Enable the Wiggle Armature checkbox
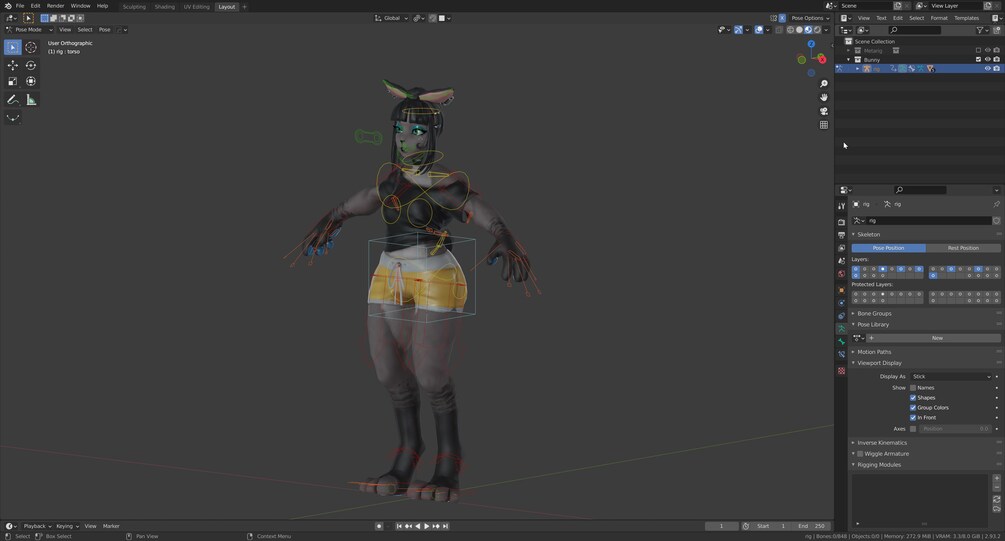This screenshot has height=541, width=1005. [860, 454]
